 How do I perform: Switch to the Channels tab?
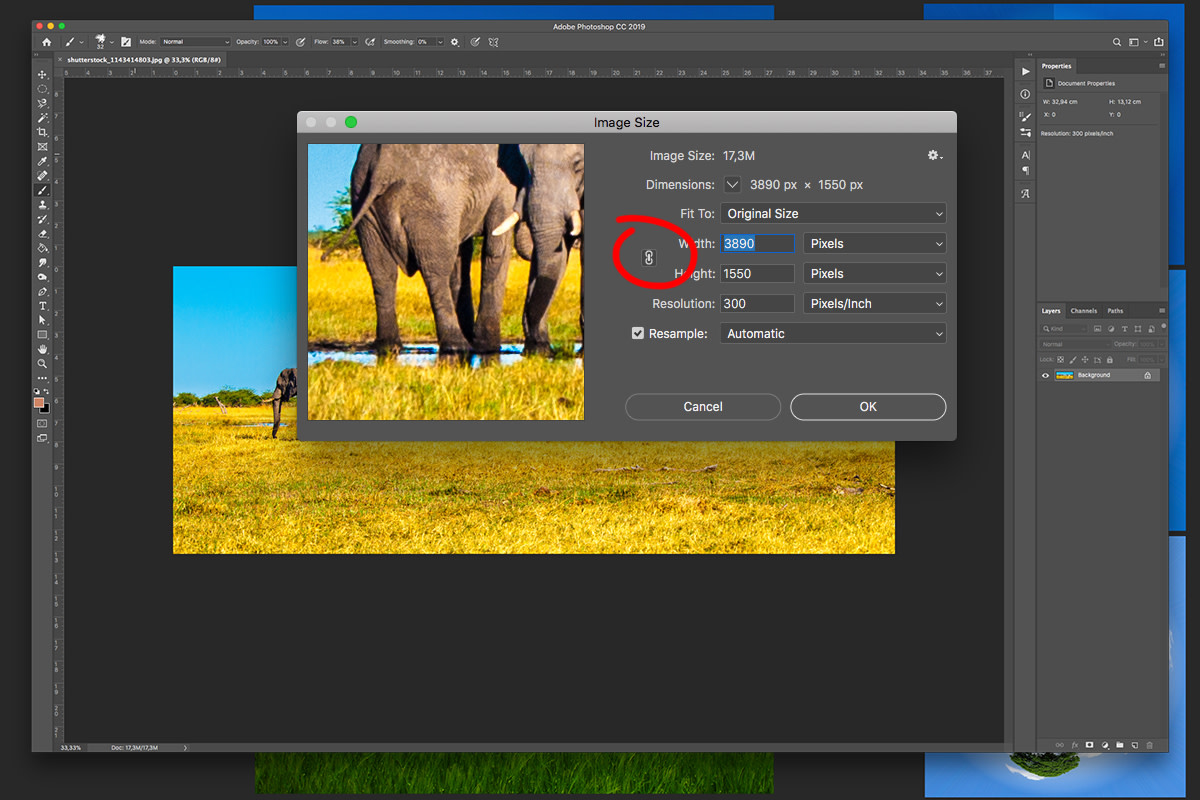pos(1084,311)
